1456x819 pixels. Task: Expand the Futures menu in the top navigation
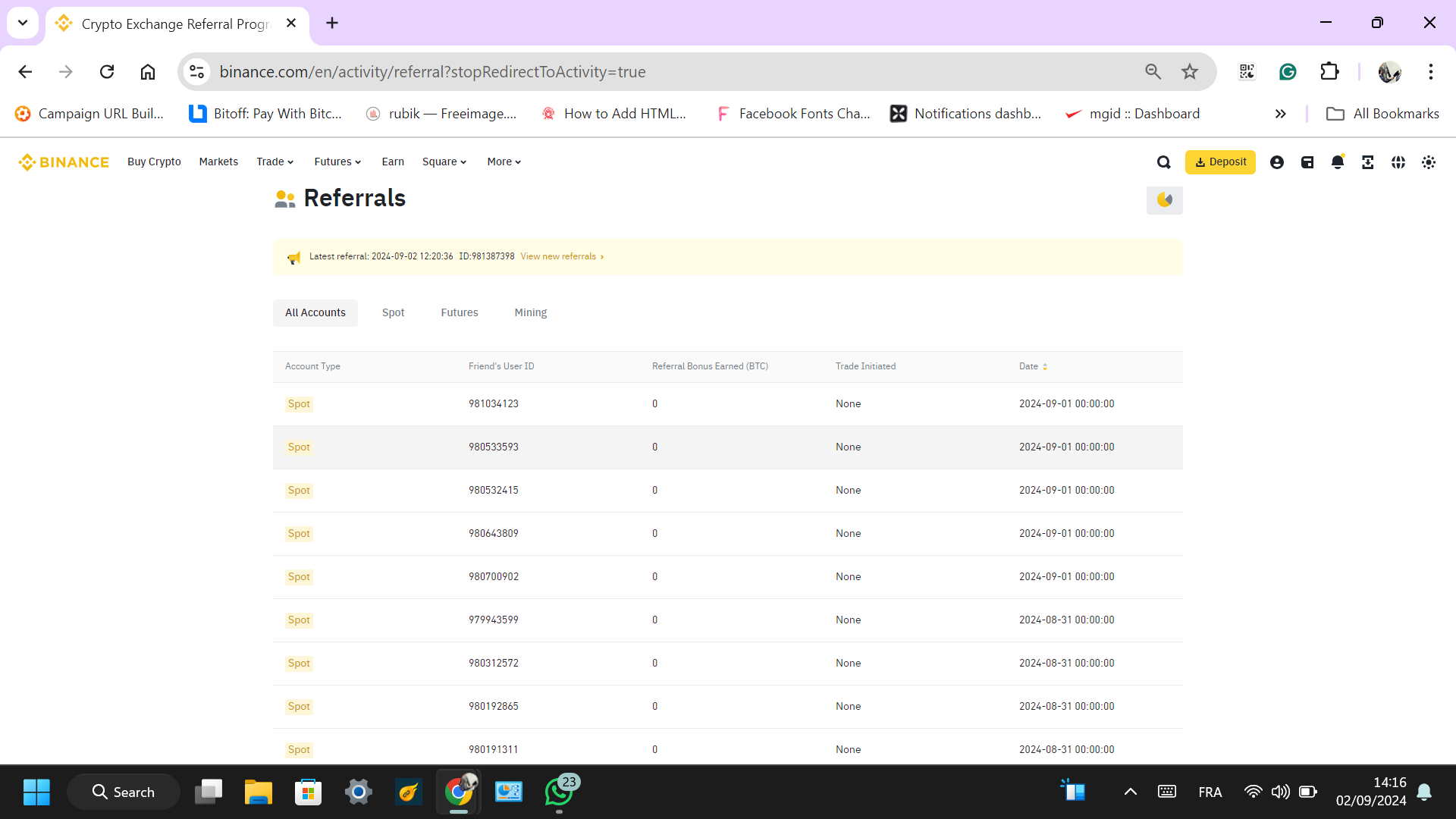[x=337, y=162]
